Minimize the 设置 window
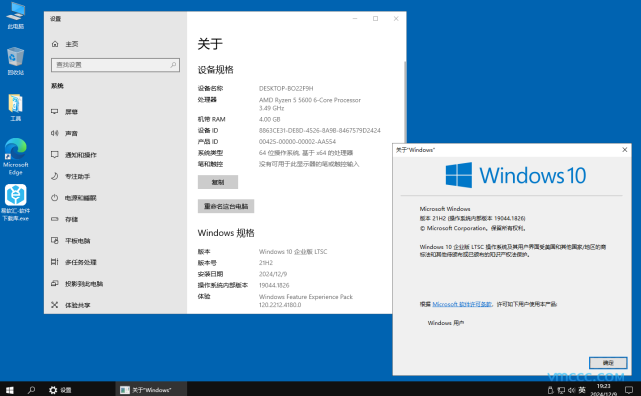The height and width of the screenshot is (396, 641). click(x=355, y=19)
